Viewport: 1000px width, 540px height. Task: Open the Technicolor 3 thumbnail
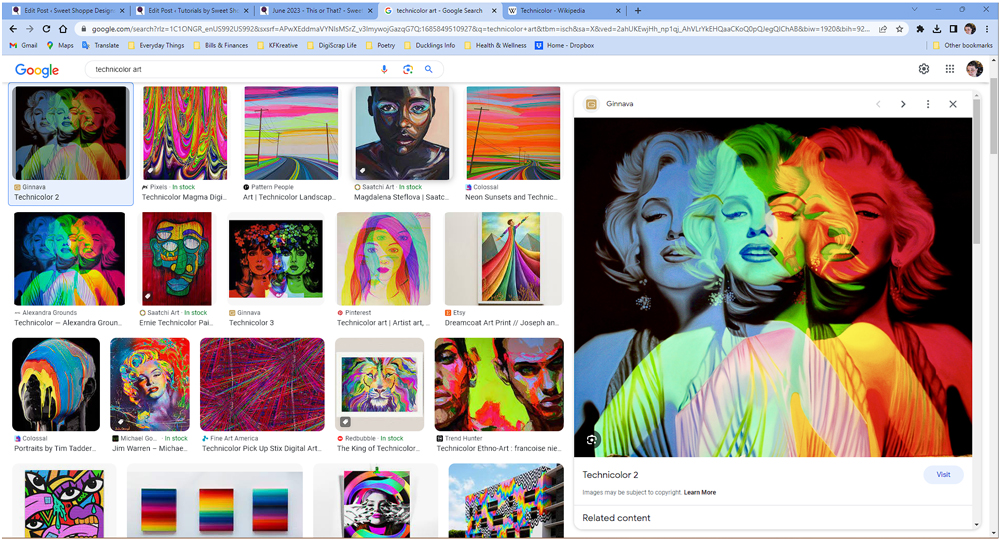click(276, 259)
